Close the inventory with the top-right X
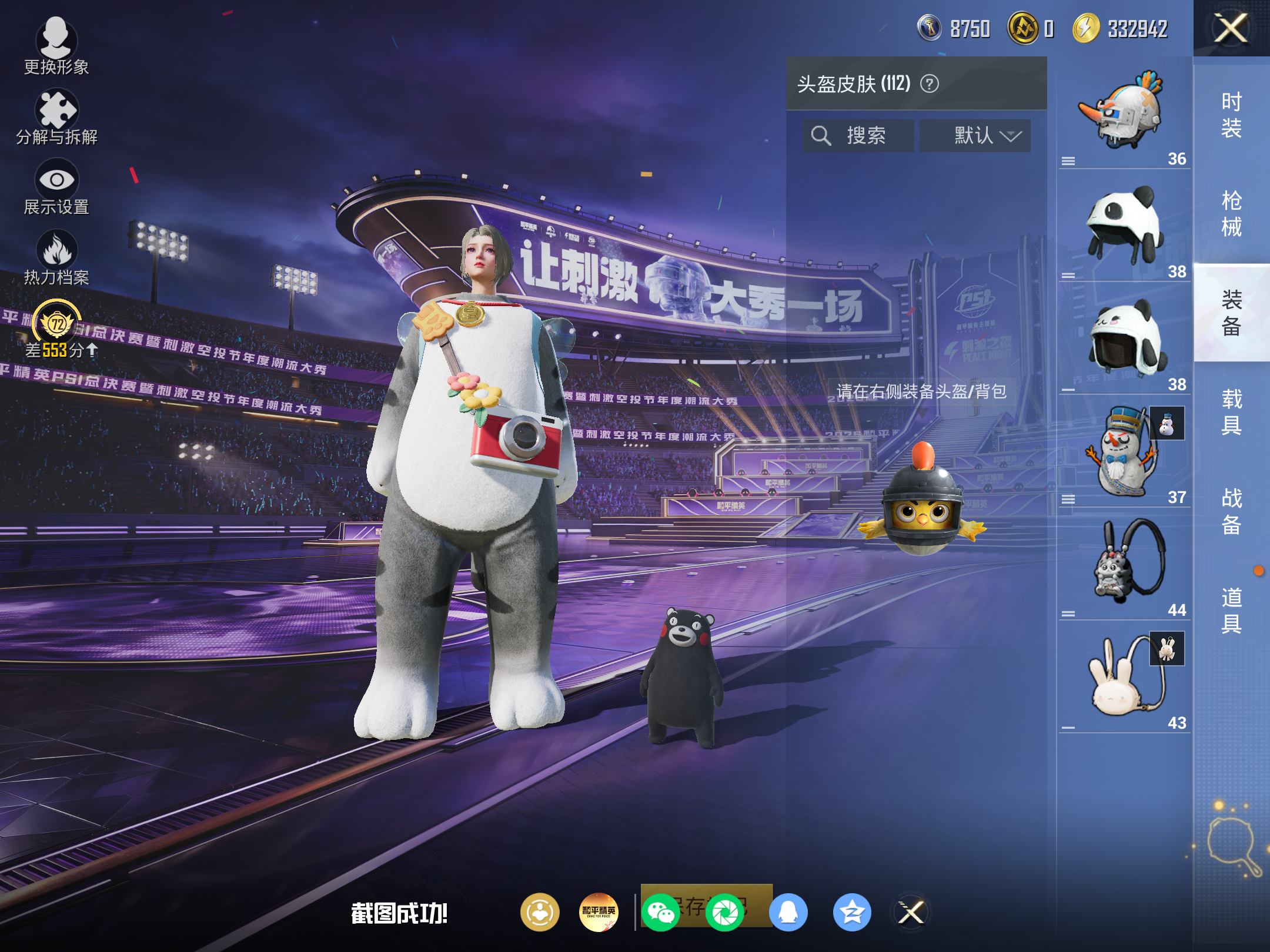1270x952 pixels. coord(1231,28)
